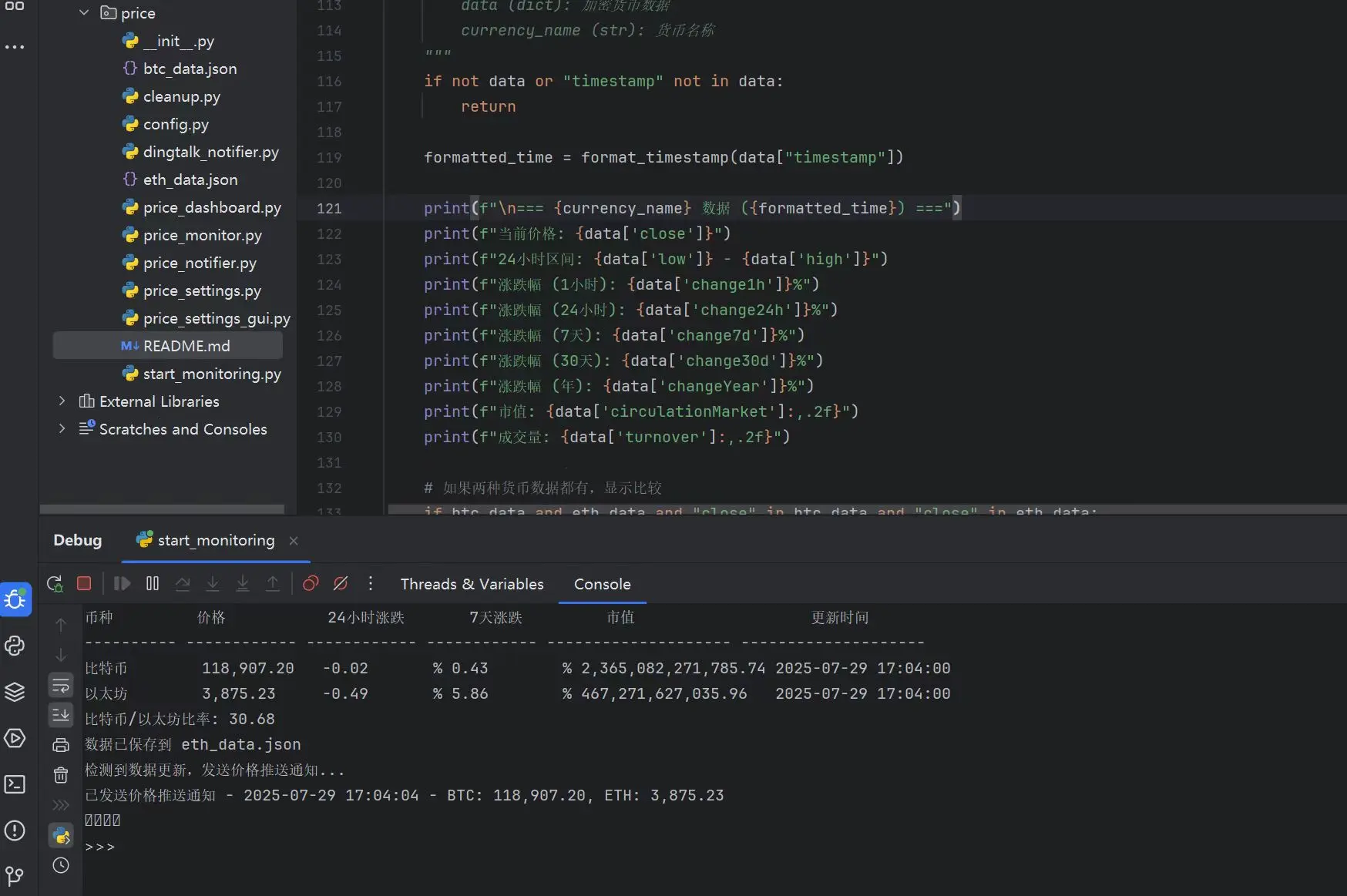
Task: Click the Print console output icon
Action: coord(61,745)
